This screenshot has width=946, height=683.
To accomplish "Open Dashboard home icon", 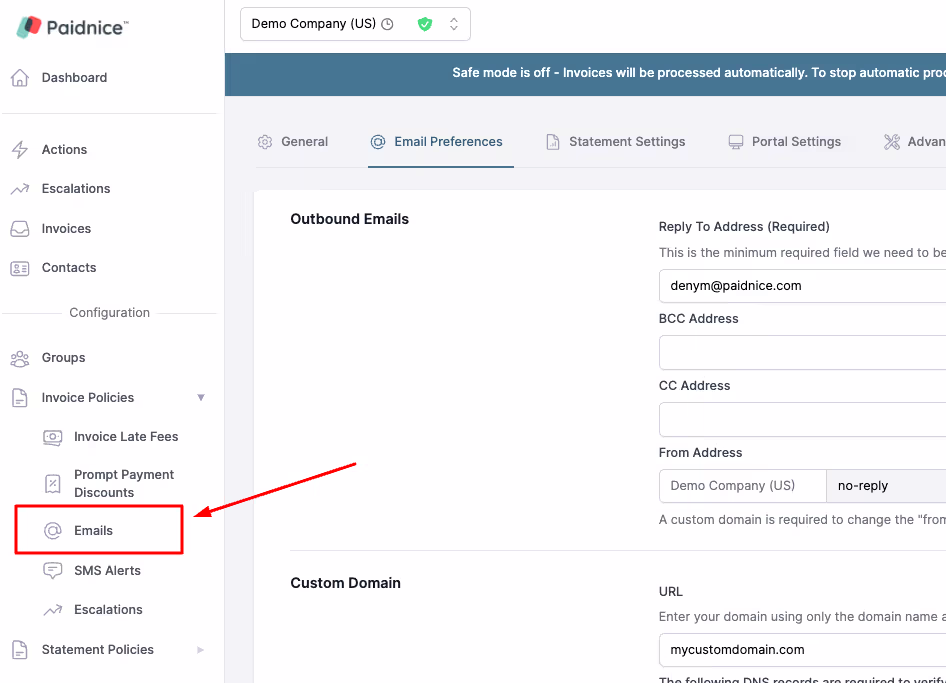I will pos(20,77).
